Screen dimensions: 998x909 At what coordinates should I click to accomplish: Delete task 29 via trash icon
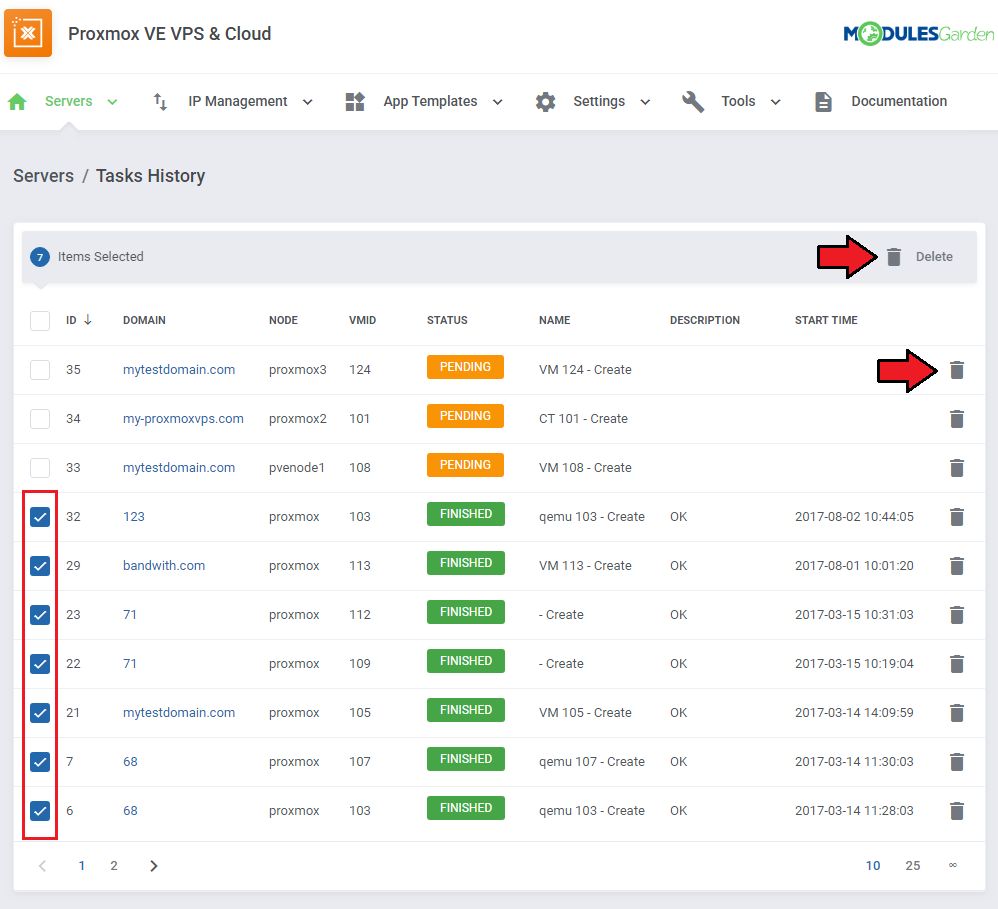click(x=957, y=566)
